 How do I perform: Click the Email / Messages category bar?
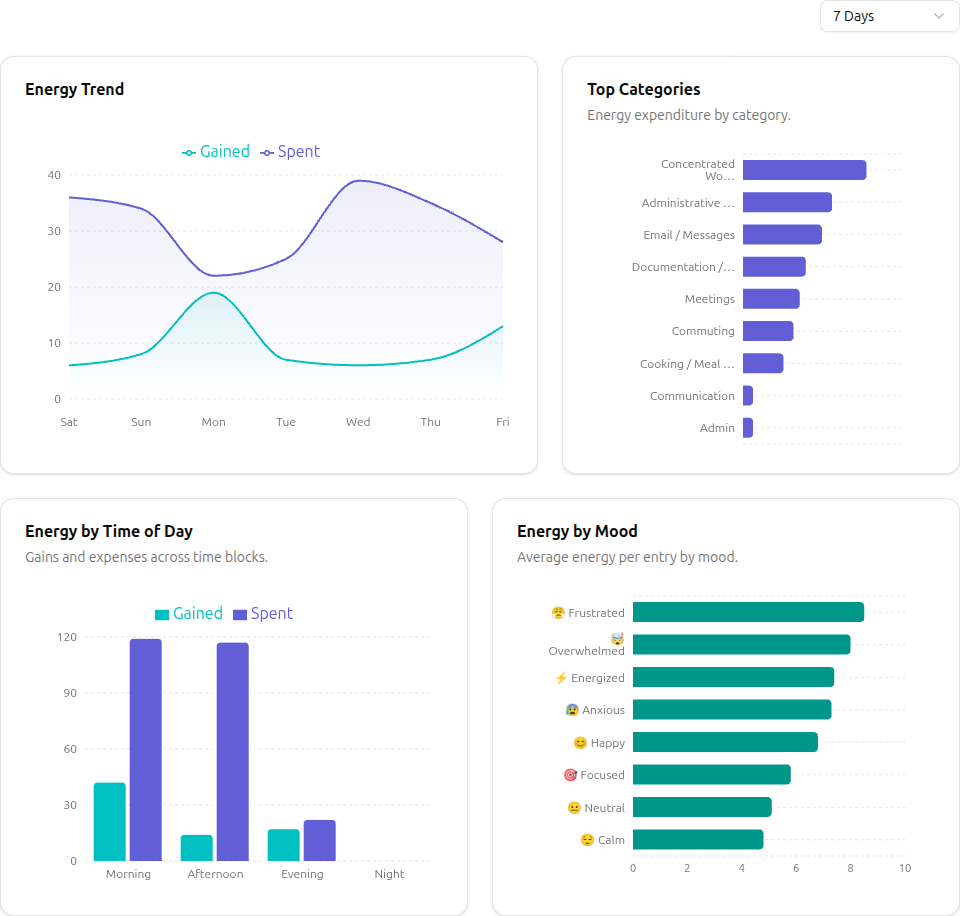(x=782, y=234)
